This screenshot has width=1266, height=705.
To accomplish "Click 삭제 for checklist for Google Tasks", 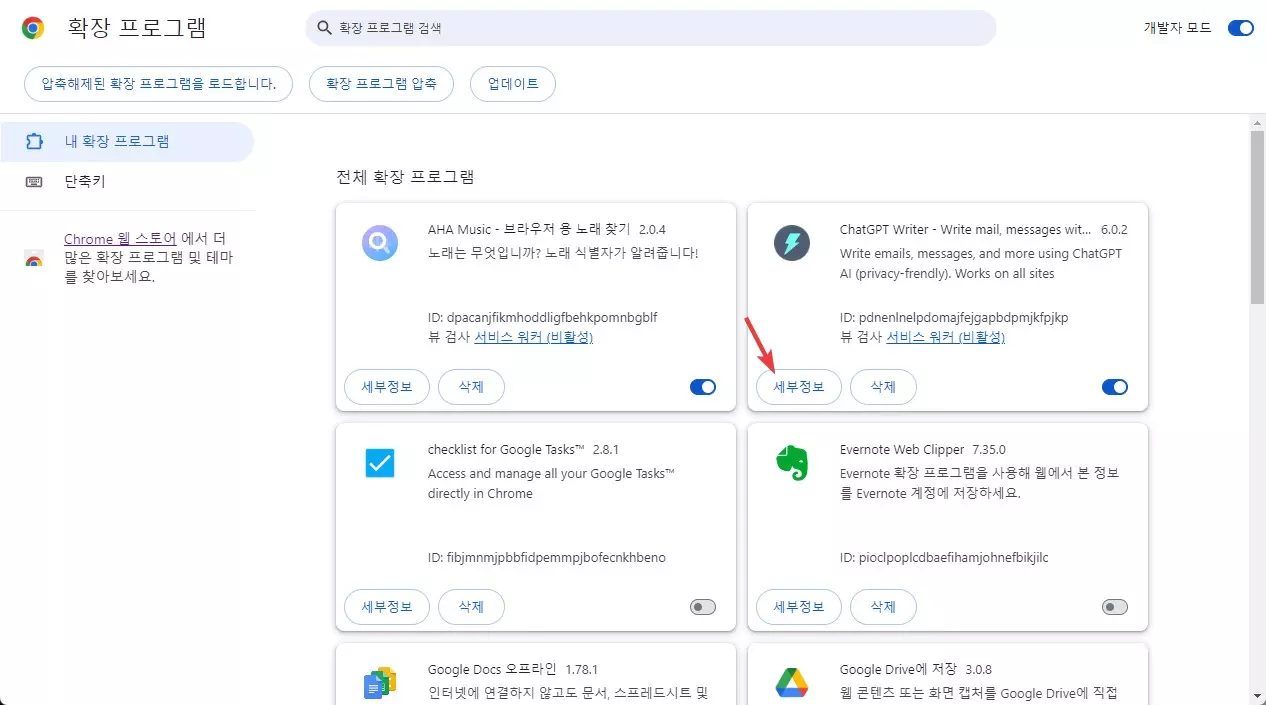I will (x=471, y=607).
